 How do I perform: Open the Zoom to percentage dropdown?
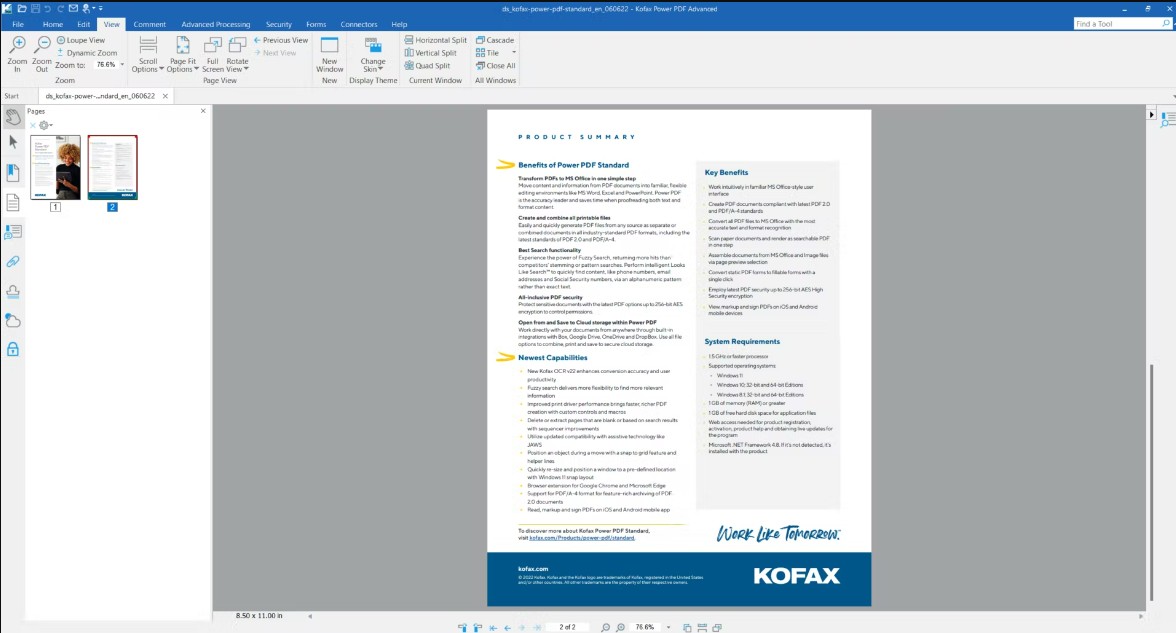coord(122,64)
